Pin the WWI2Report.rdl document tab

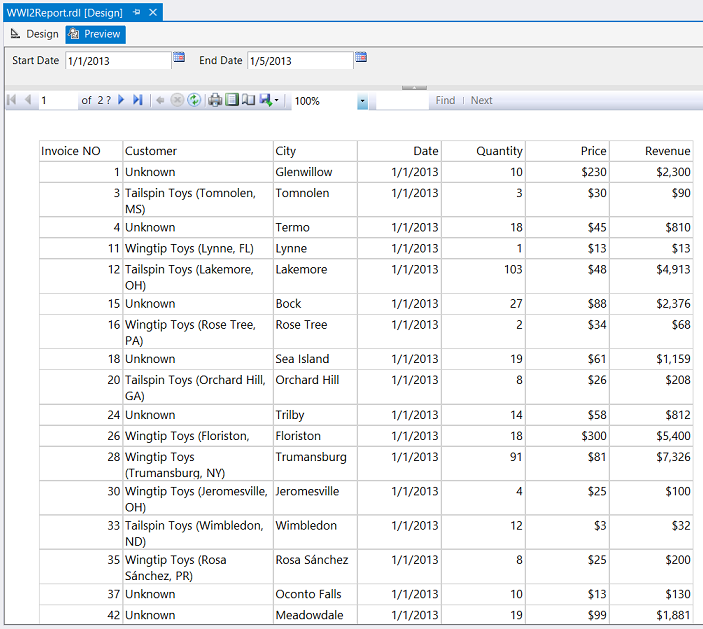136,12
